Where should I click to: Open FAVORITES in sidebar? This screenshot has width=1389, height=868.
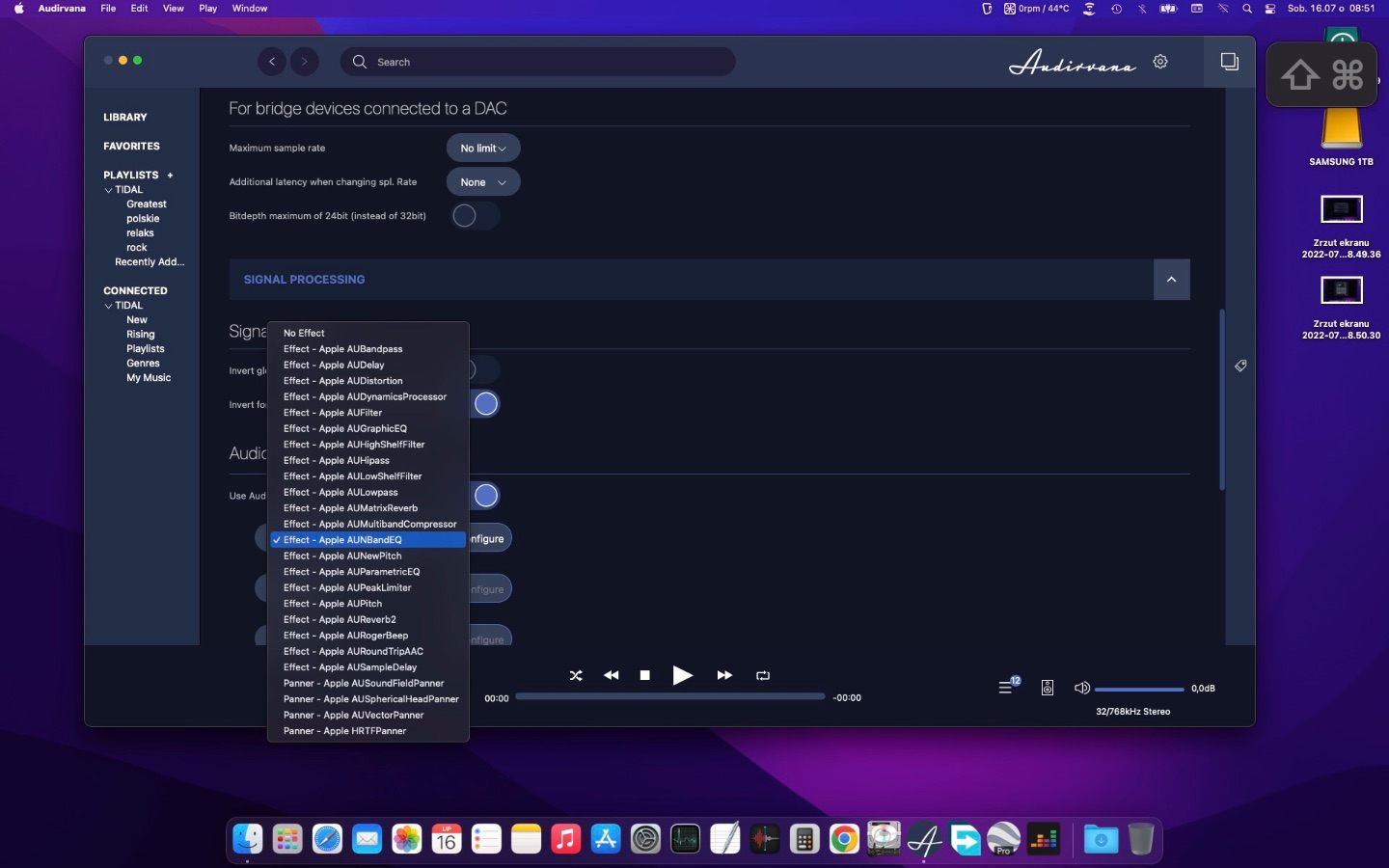(x=132, y=147)
